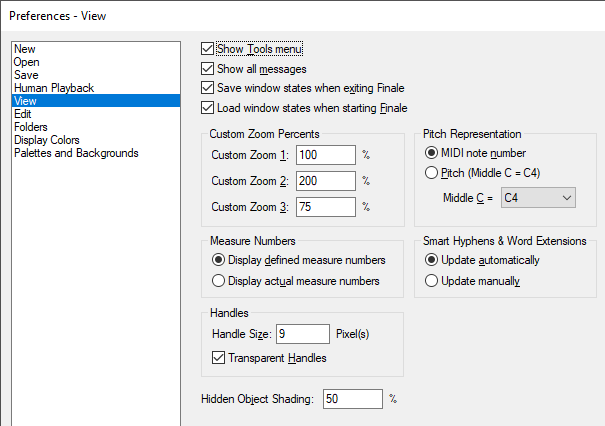605x426 pixels.
Task: Select Display Colors in the category list
Action: coord(47,140)
